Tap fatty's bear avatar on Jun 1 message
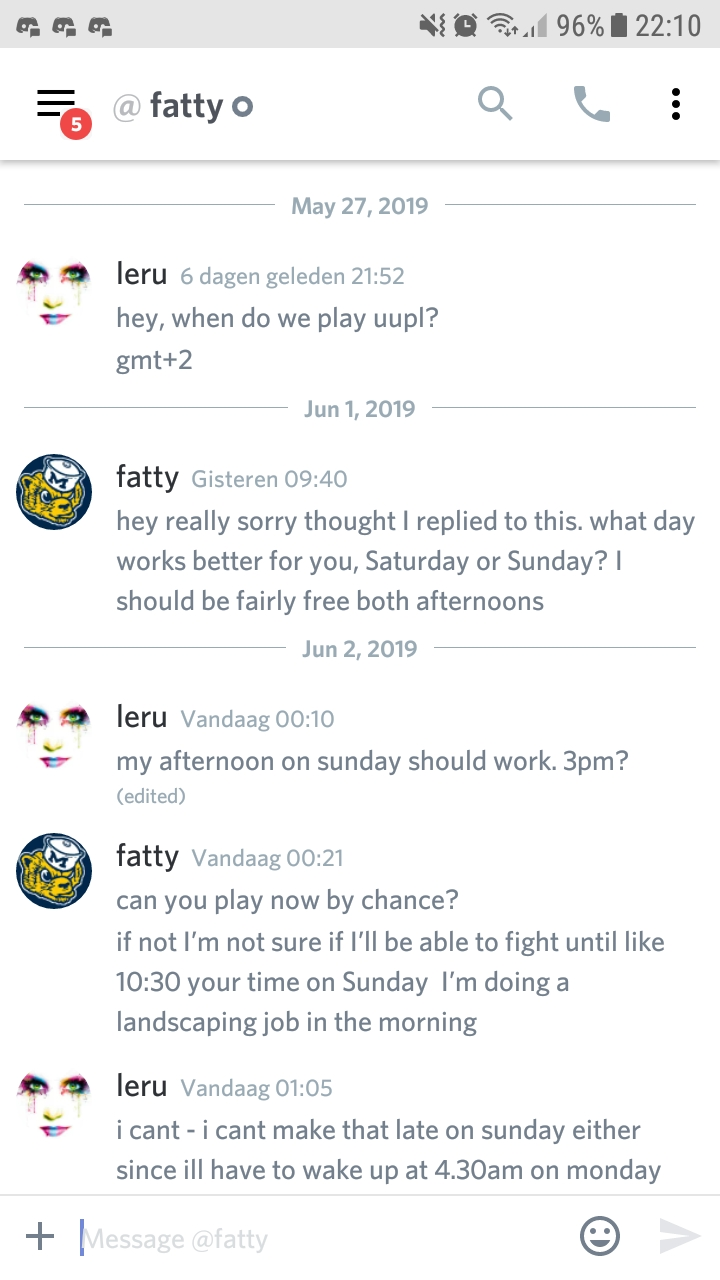 (54, 491)
